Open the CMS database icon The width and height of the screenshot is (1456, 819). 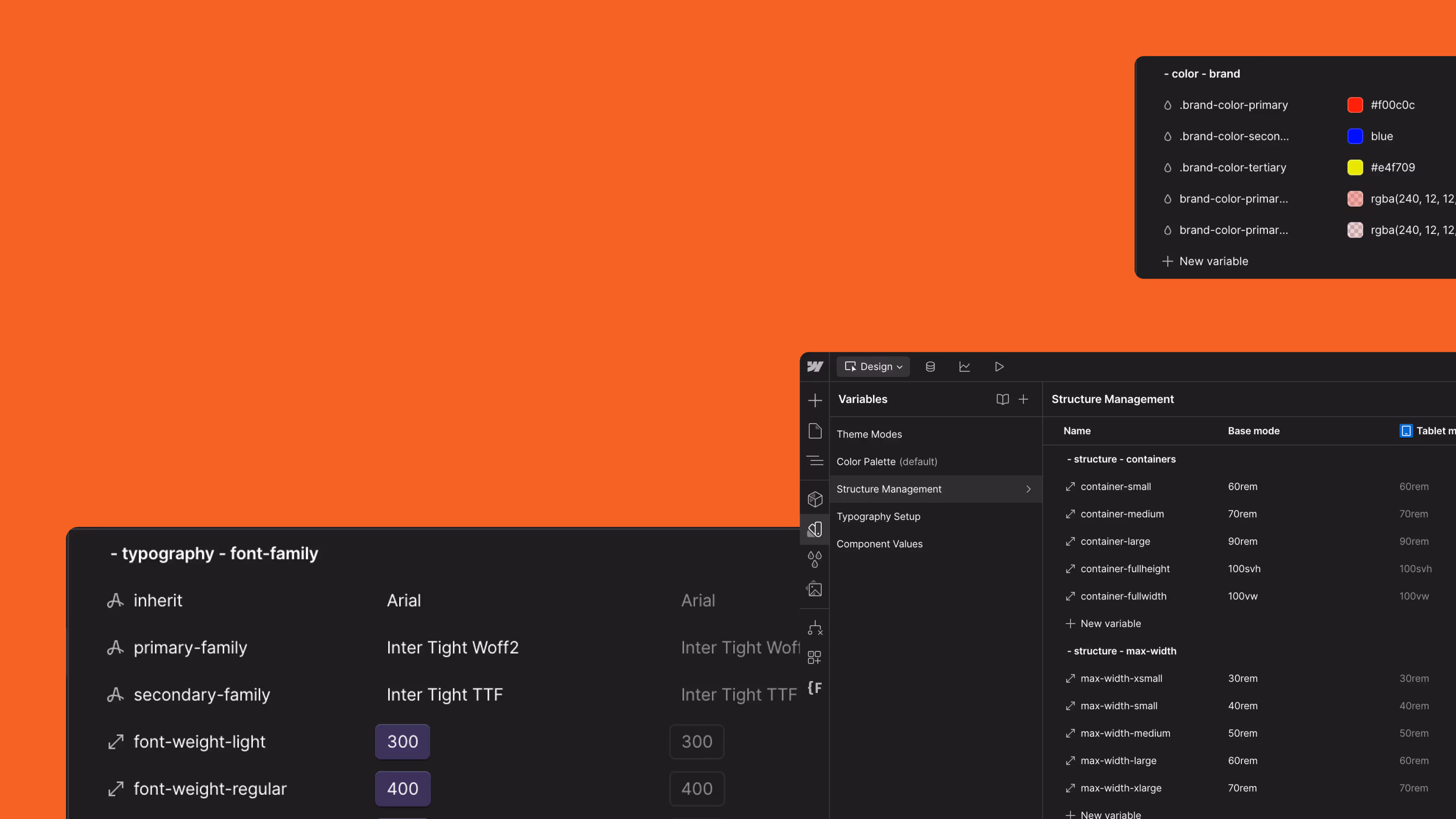930,367
